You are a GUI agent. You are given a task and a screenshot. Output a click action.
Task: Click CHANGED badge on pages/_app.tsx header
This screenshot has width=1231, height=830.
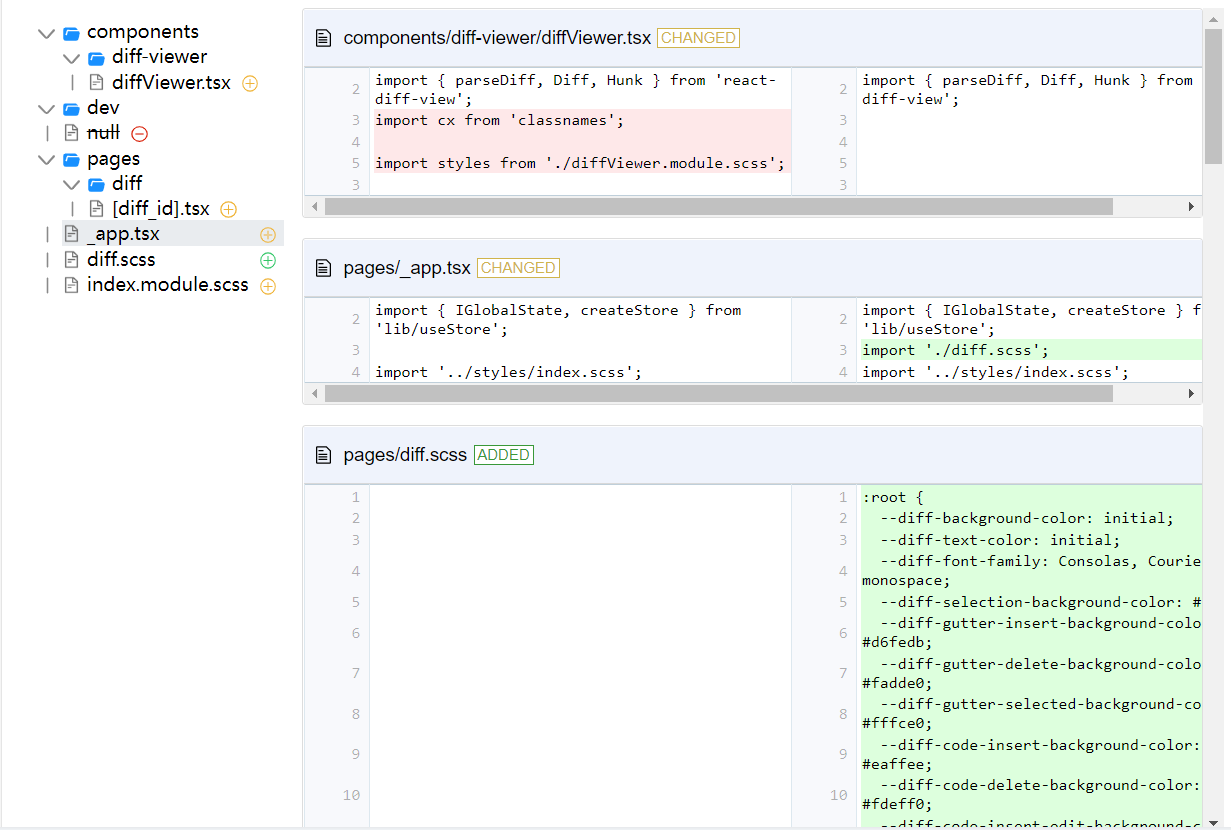point(518,268)
